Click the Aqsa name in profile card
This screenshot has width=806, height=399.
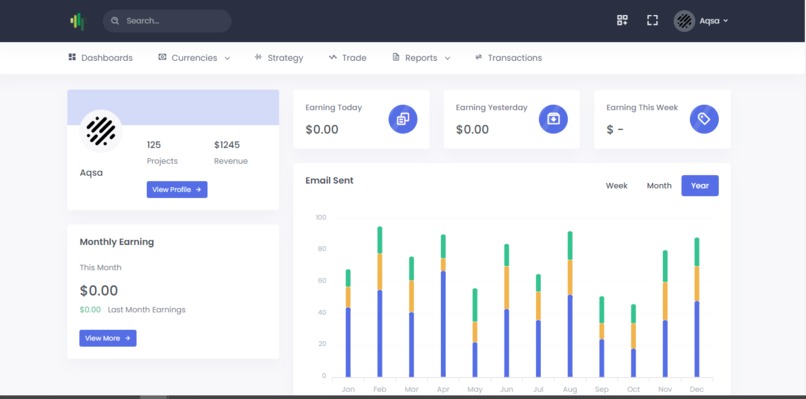pyautogui.click(x=91, y=173)
